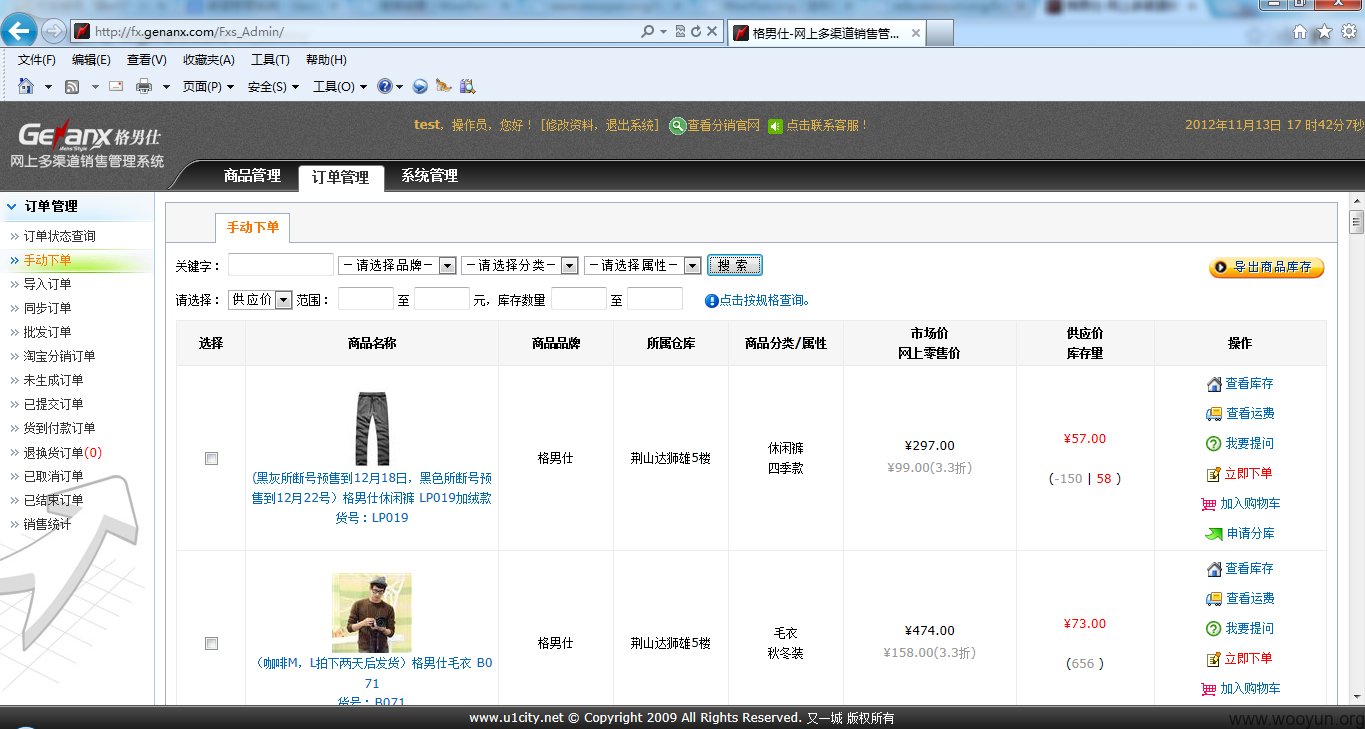
Task: Open 销售统计 in sidebar
Action: 47,525
